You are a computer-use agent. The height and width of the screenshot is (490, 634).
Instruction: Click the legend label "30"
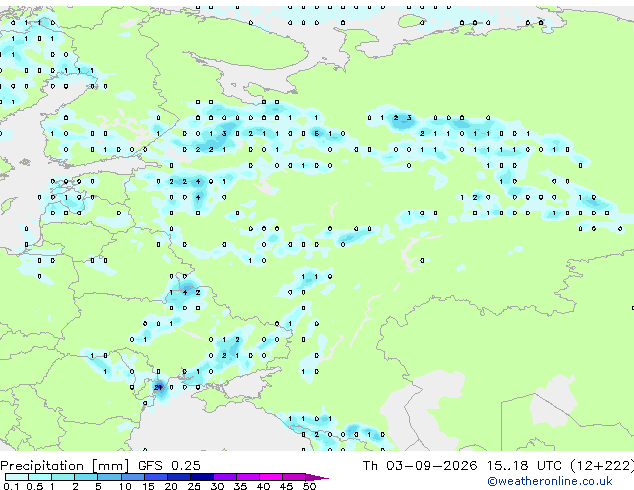pyautogui.click(x=217, y=486)
